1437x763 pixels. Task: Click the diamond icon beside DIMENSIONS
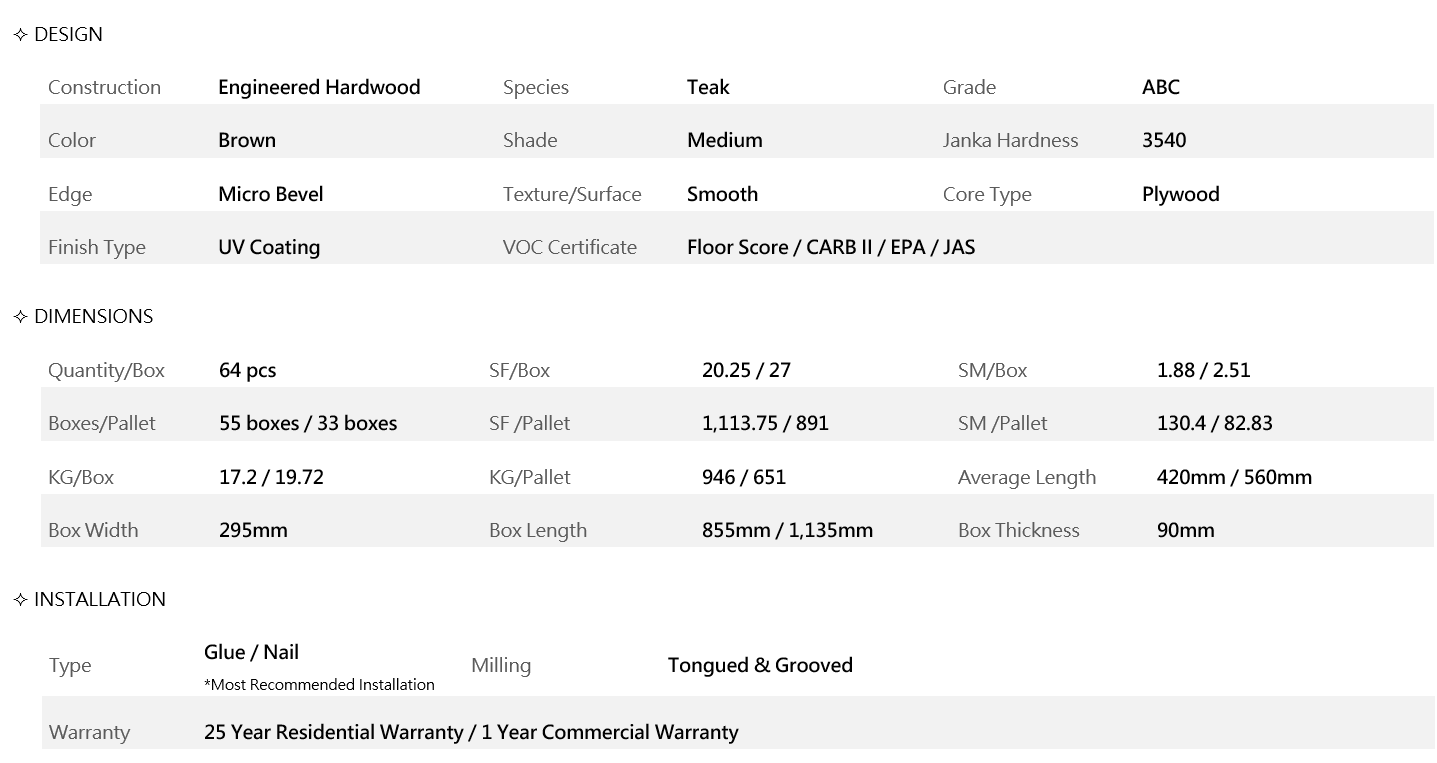(20, 317)
